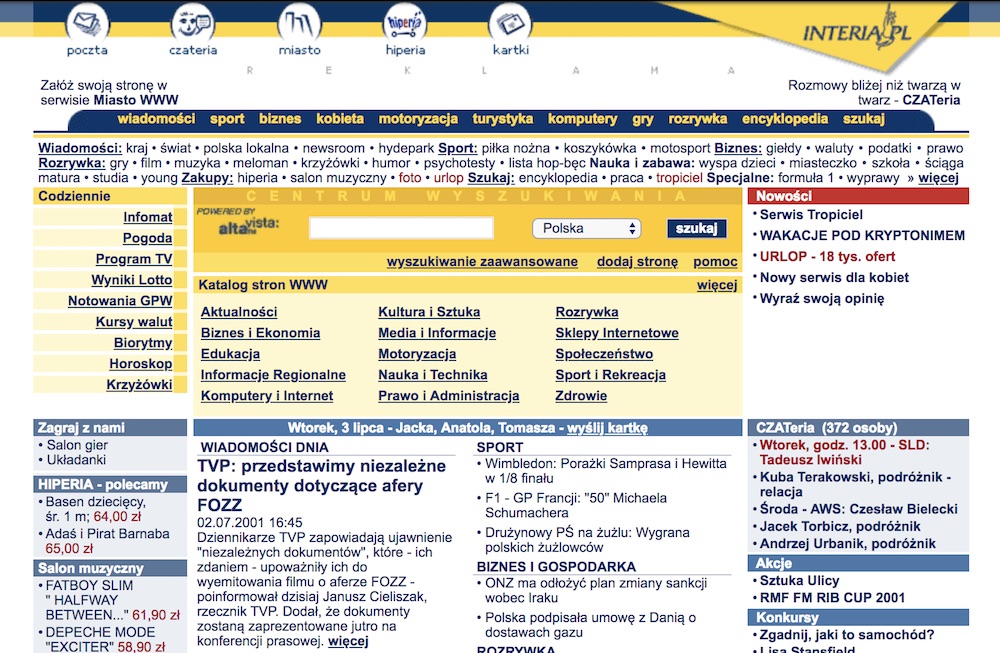Open turystyka in the navigation bar
Image resolution: width=1000 pixels, height=653 pixels.
(x=503, y=119)
